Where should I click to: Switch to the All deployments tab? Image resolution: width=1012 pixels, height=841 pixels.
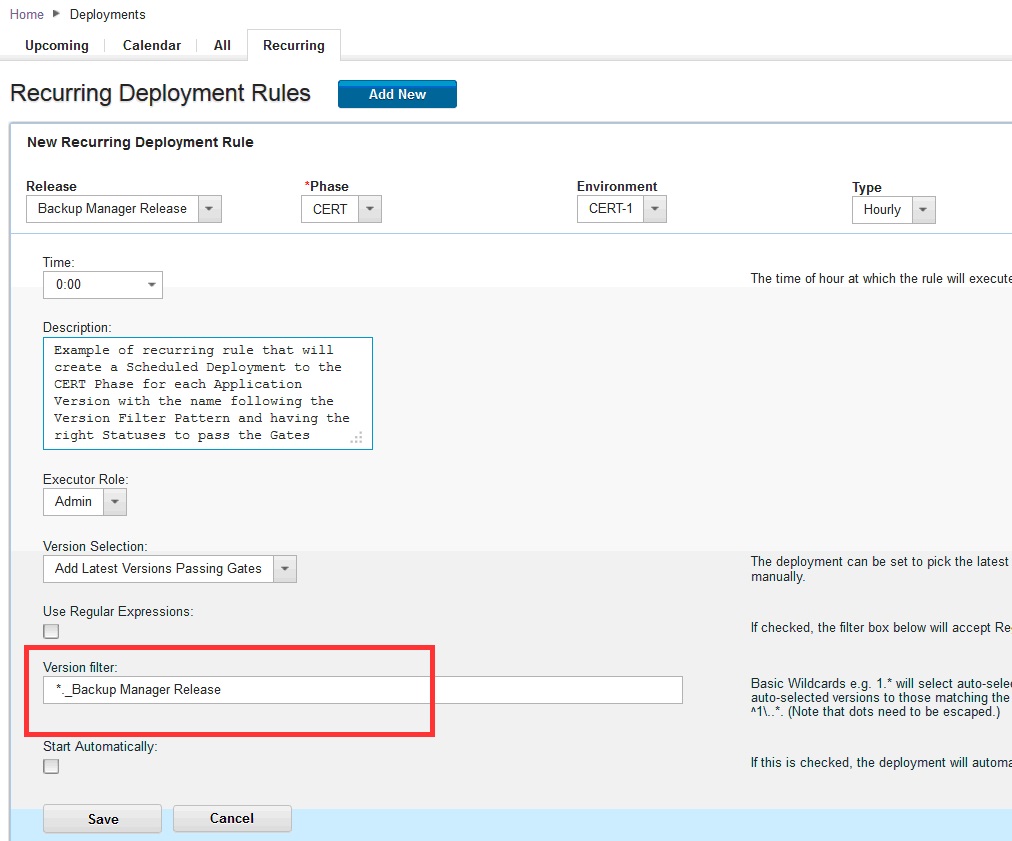click(x=222, y=45)
